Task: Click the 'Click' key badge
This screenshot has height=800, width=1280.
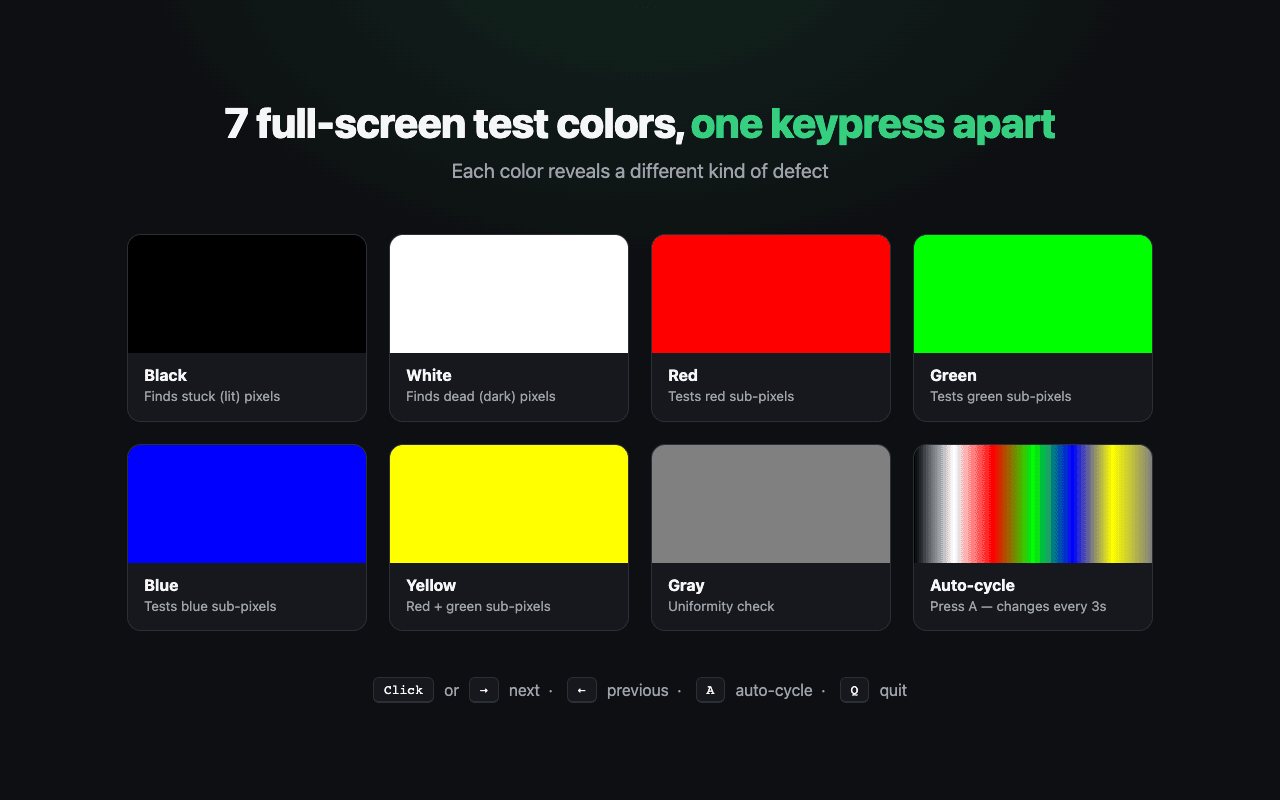Action: pos(403,690)
